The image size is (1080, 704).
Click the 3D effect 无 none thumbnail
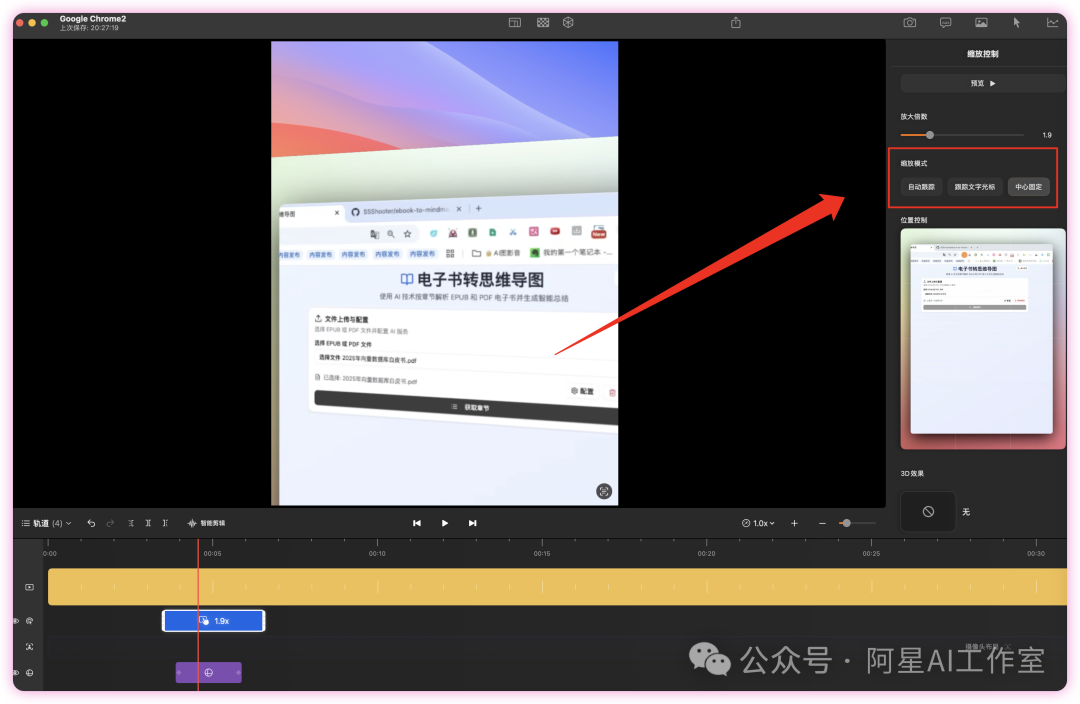tap(928, 511)
